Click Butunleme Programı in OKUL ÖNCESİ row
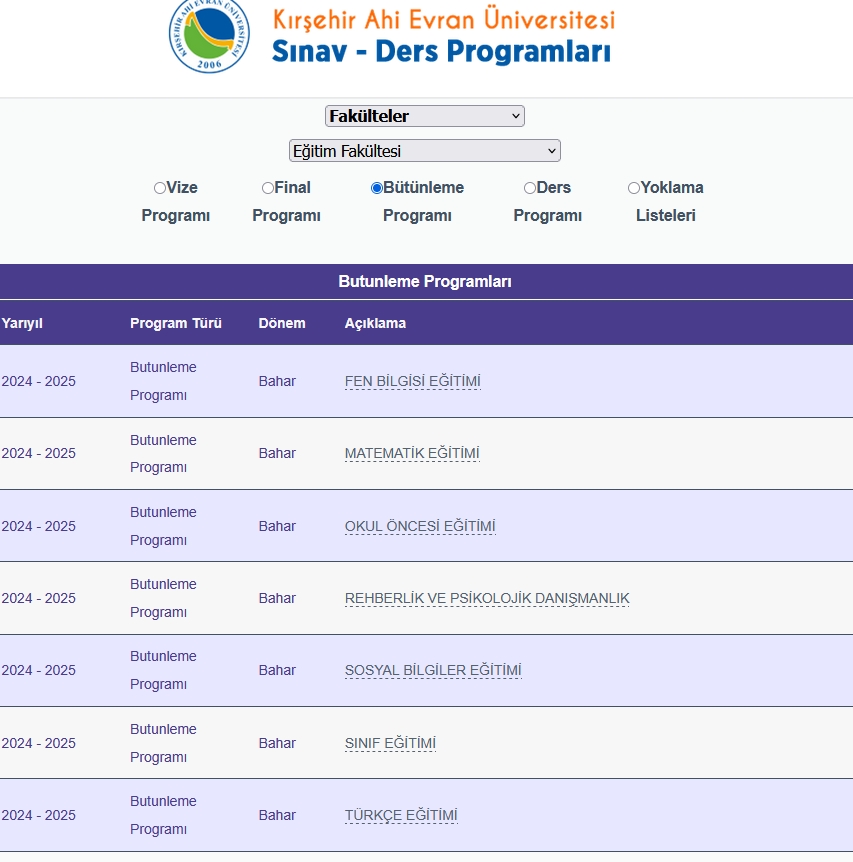The width and height of the screenshot is (853, 862). pos(163,526)
